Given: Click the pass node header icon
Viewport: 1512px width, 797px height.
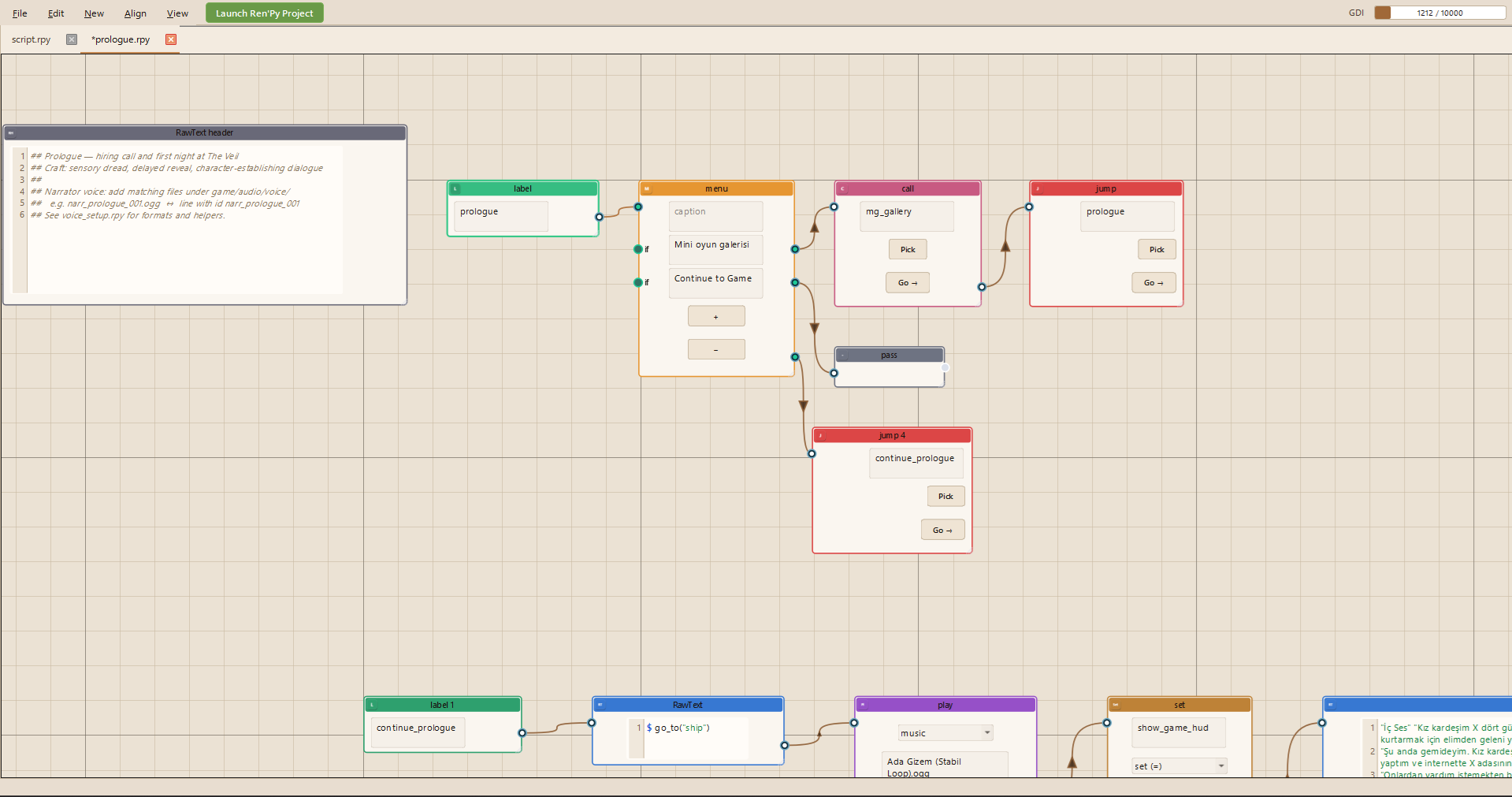Looking at the screenshot, I should [x=842, y=356].
